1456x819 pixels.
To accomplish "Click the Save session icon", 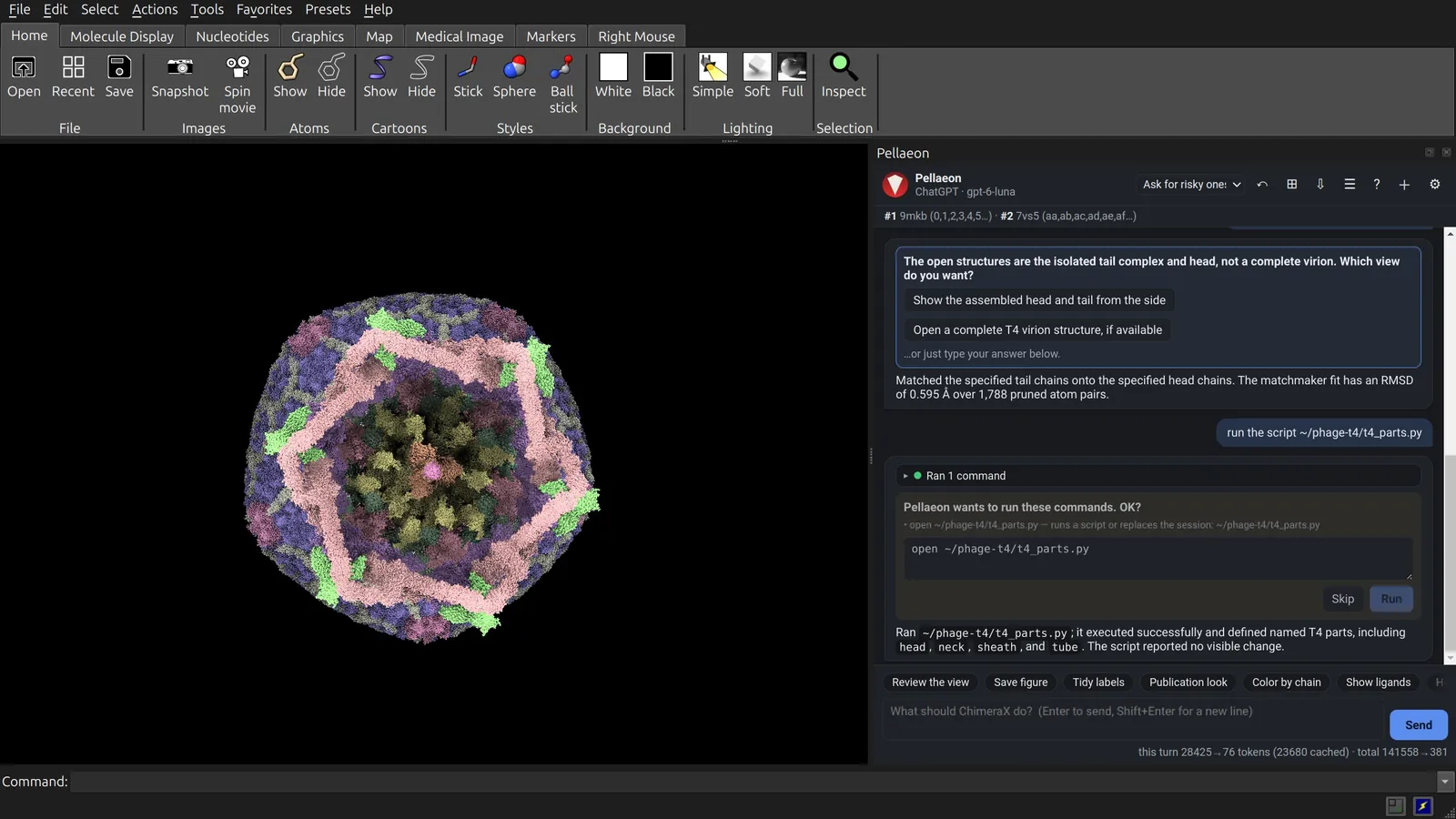I will tap(119, 76).
